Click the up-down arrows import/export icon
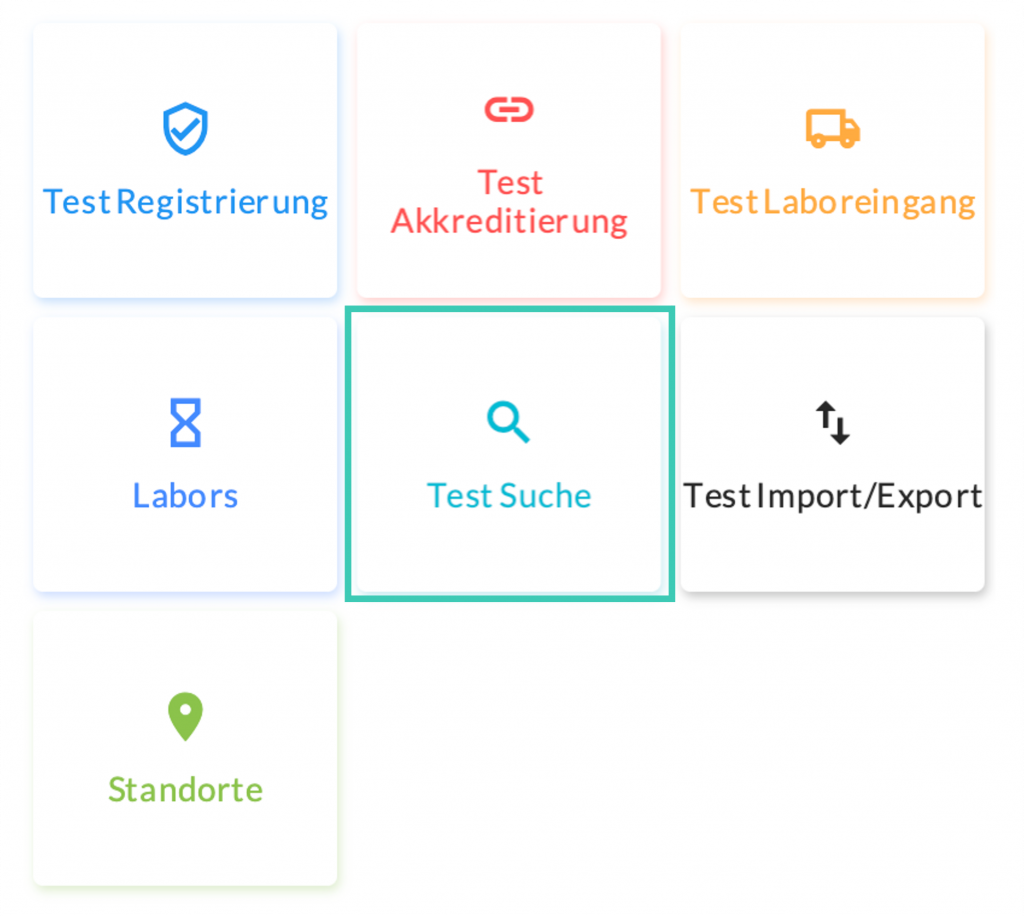1024x916 pixels. pyautogui.click(x=832, y=422)
